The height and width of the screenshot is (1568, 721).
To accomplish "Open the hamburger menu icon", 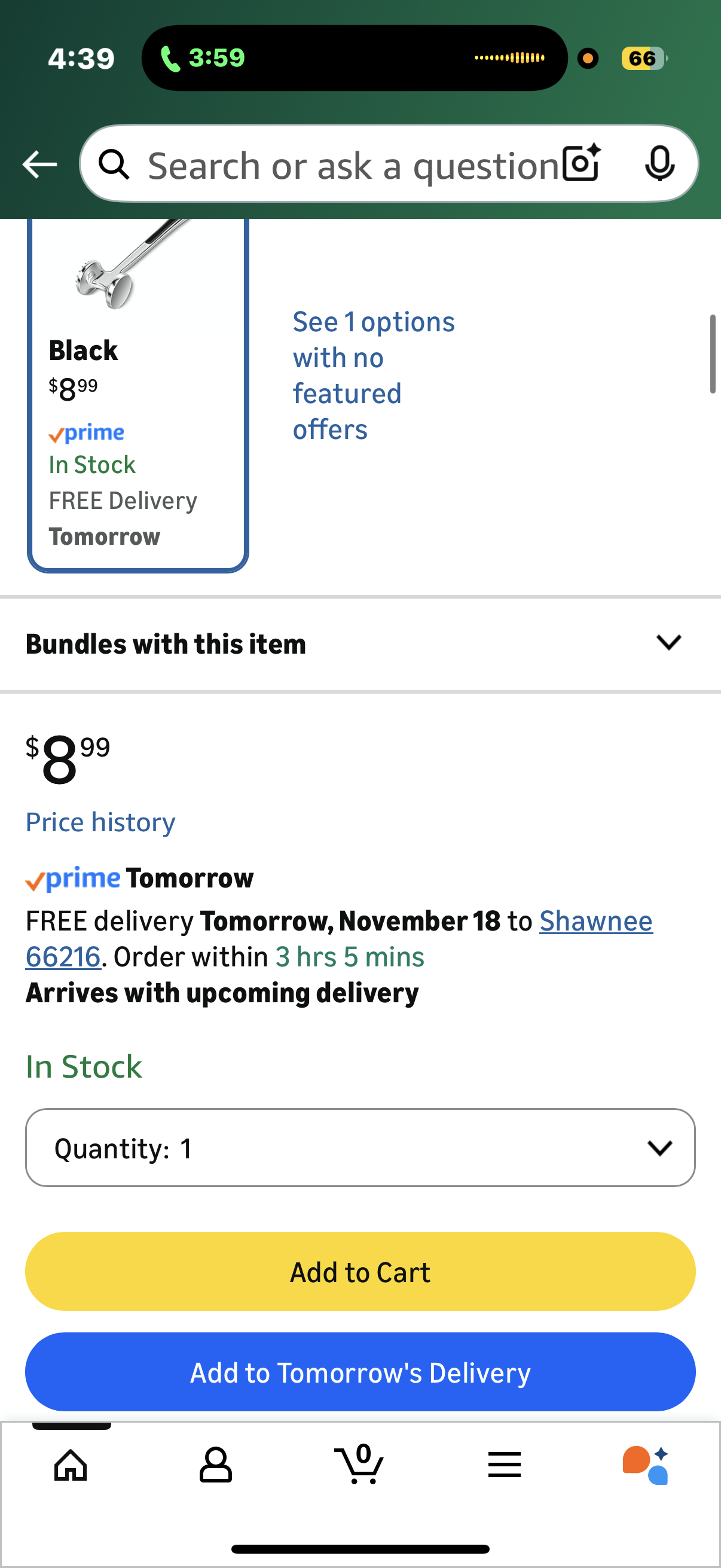I will (x=505, y=1465).
